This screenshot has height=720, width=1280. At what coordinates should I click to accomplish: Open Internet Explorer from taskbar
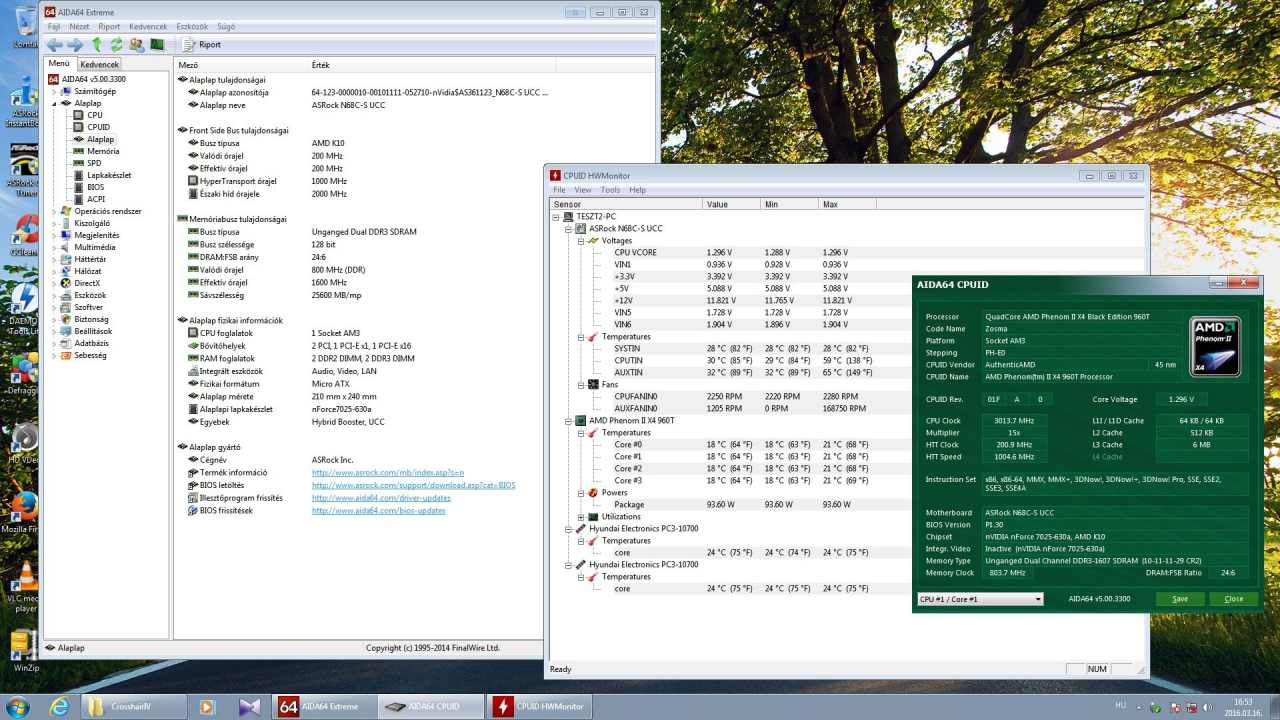coord(59,707)
